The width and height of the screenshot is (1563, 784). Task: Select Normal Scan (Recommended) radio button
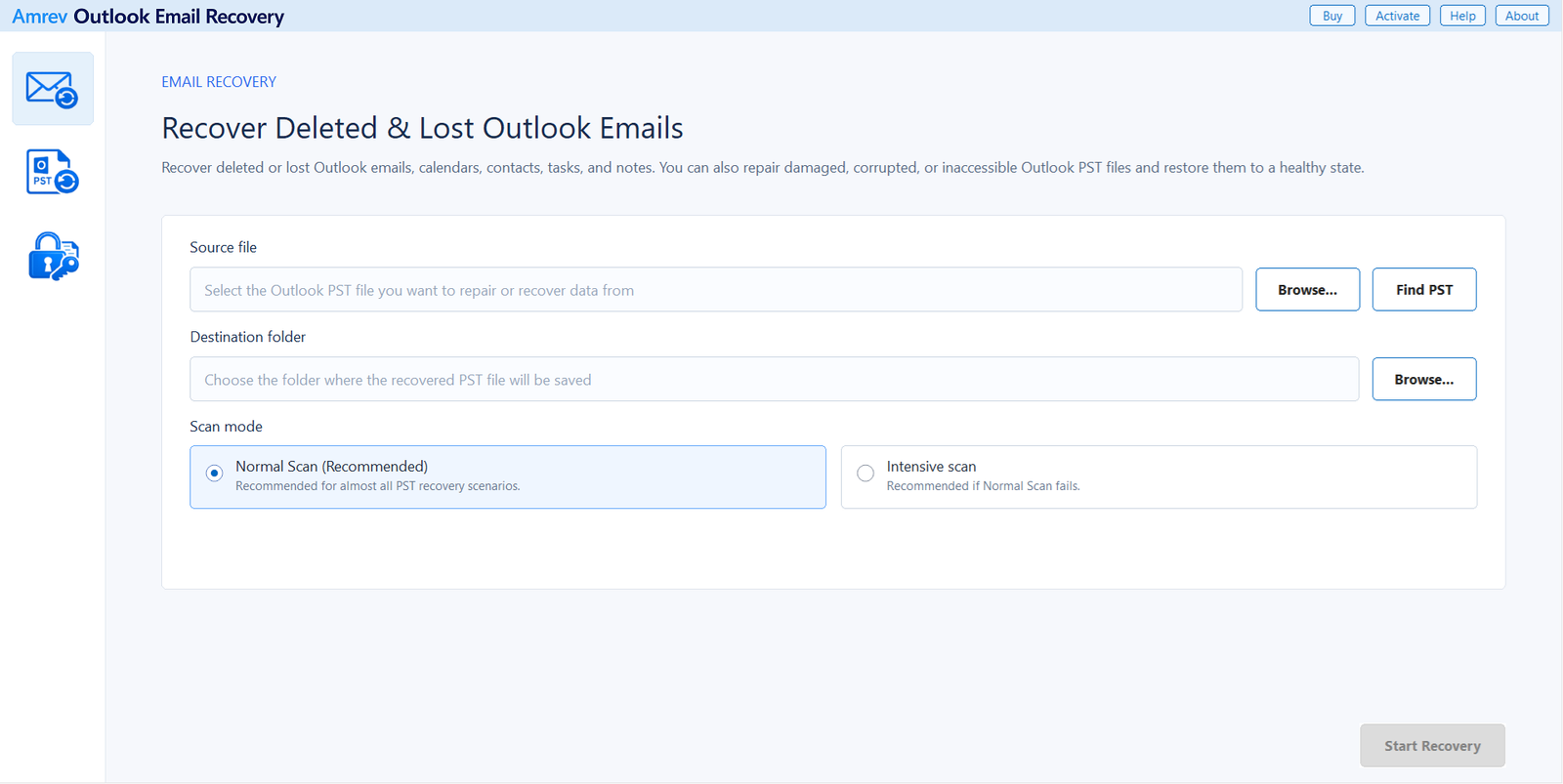215,474
